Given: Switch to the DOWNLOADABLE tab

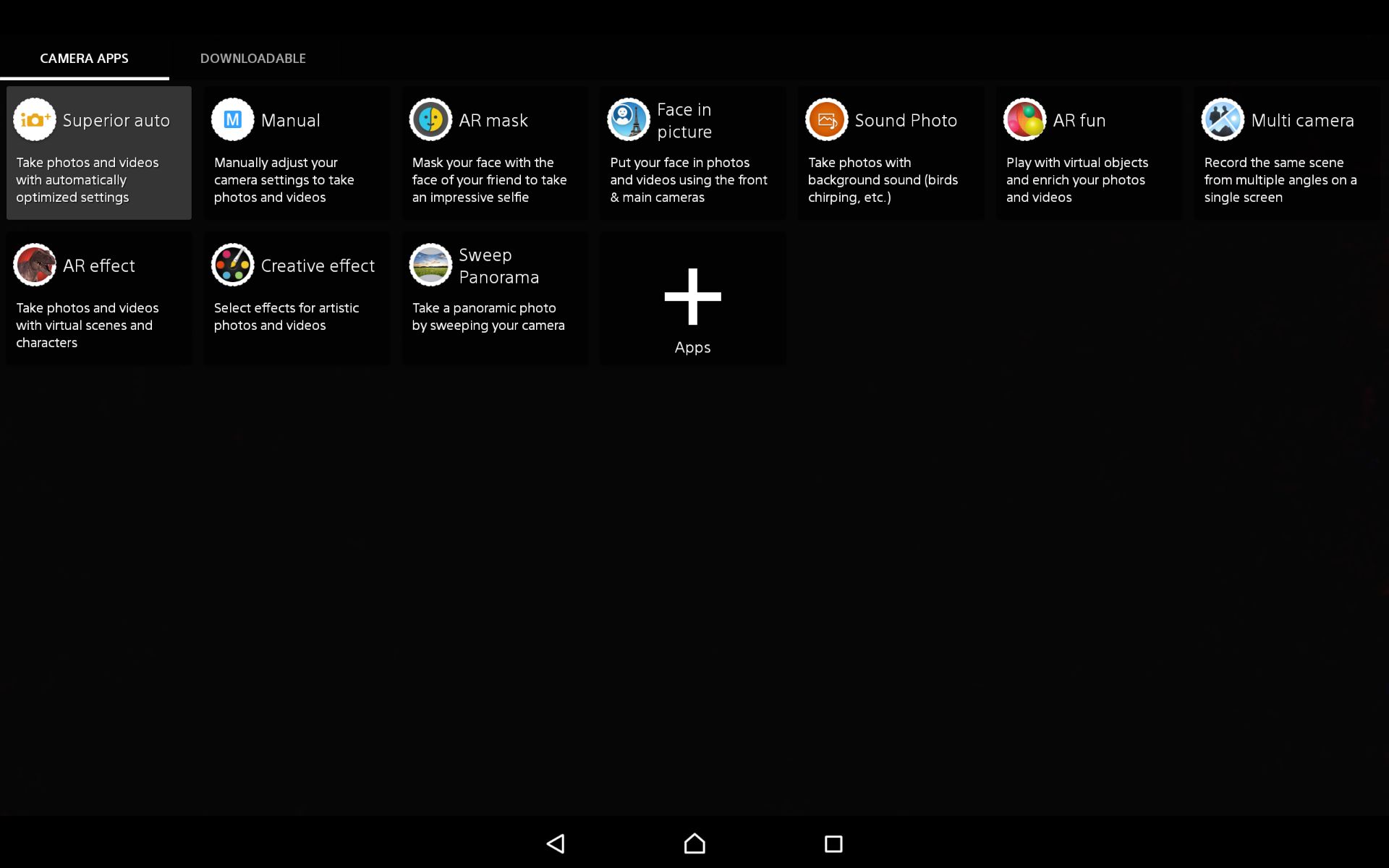Looking at the screenshot, I should 253,58.
